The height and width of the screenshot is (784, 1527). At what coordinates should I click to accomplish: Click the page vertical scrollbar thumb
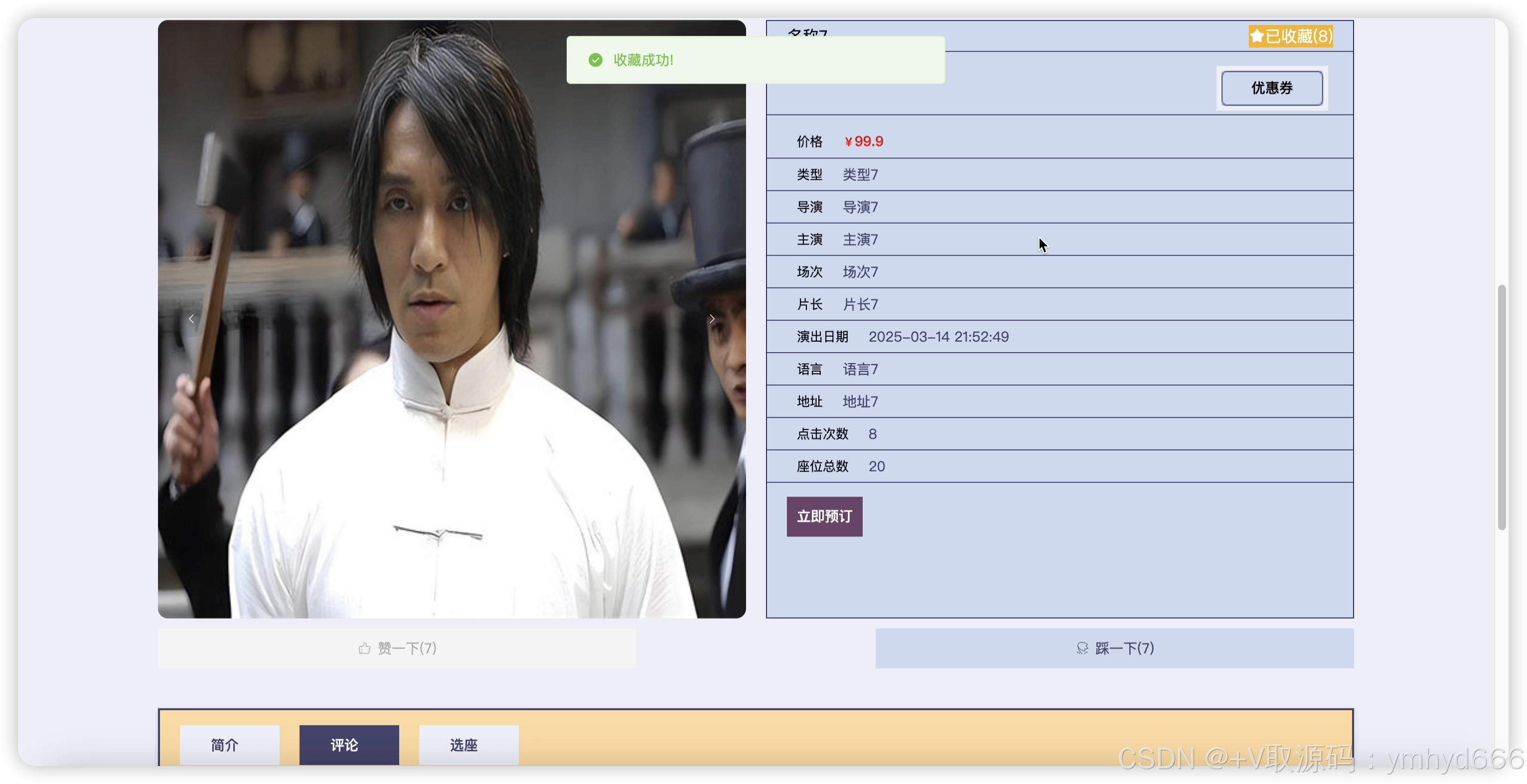coord(1502,409)
